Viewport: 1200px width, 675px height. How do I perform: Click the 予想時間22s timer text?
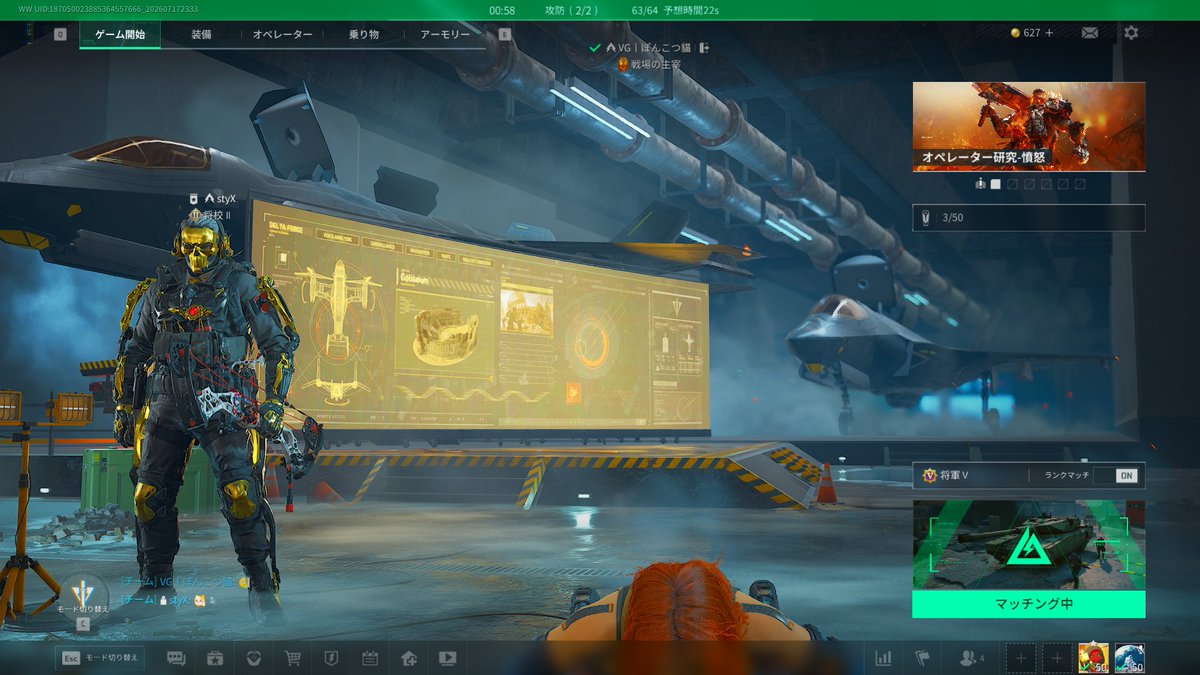(691, 10)
